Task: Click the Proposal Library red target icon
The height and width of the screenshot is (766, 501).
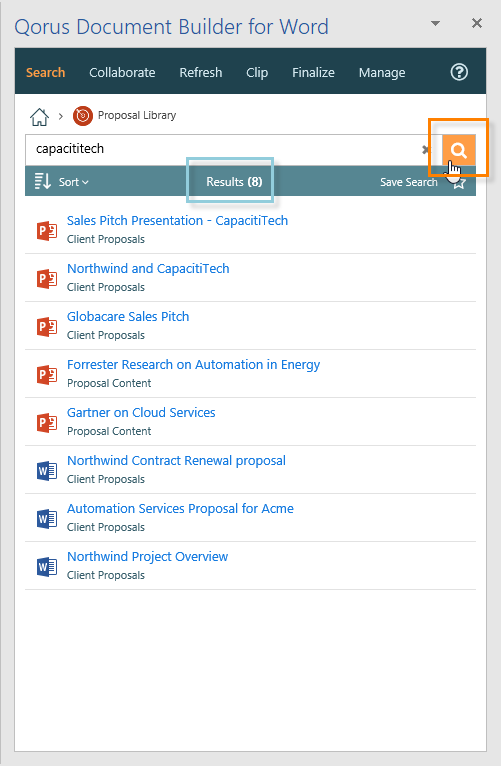Action: click(83, 116)
